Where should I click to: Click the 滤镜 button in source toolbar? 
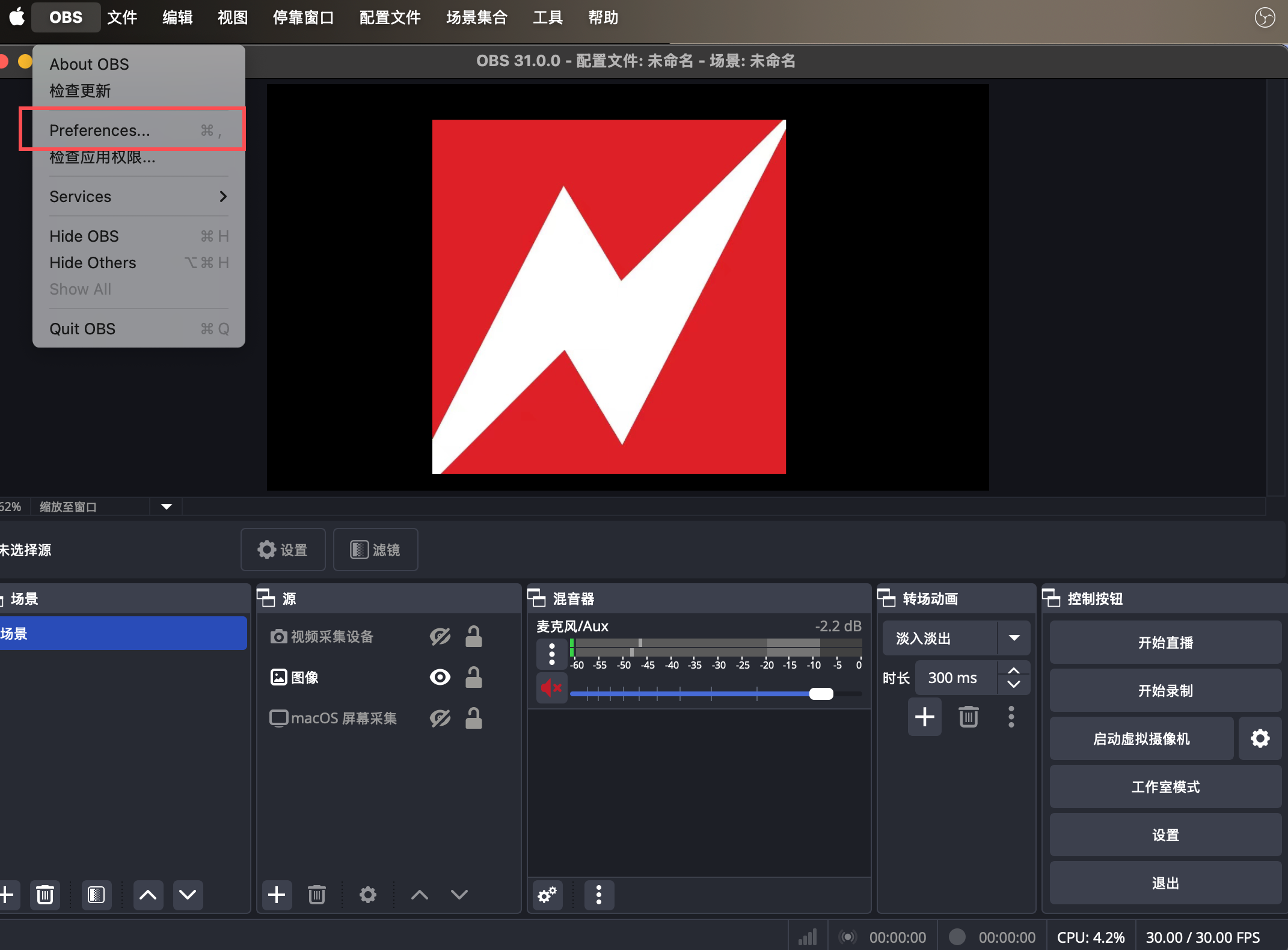(376, 550)
